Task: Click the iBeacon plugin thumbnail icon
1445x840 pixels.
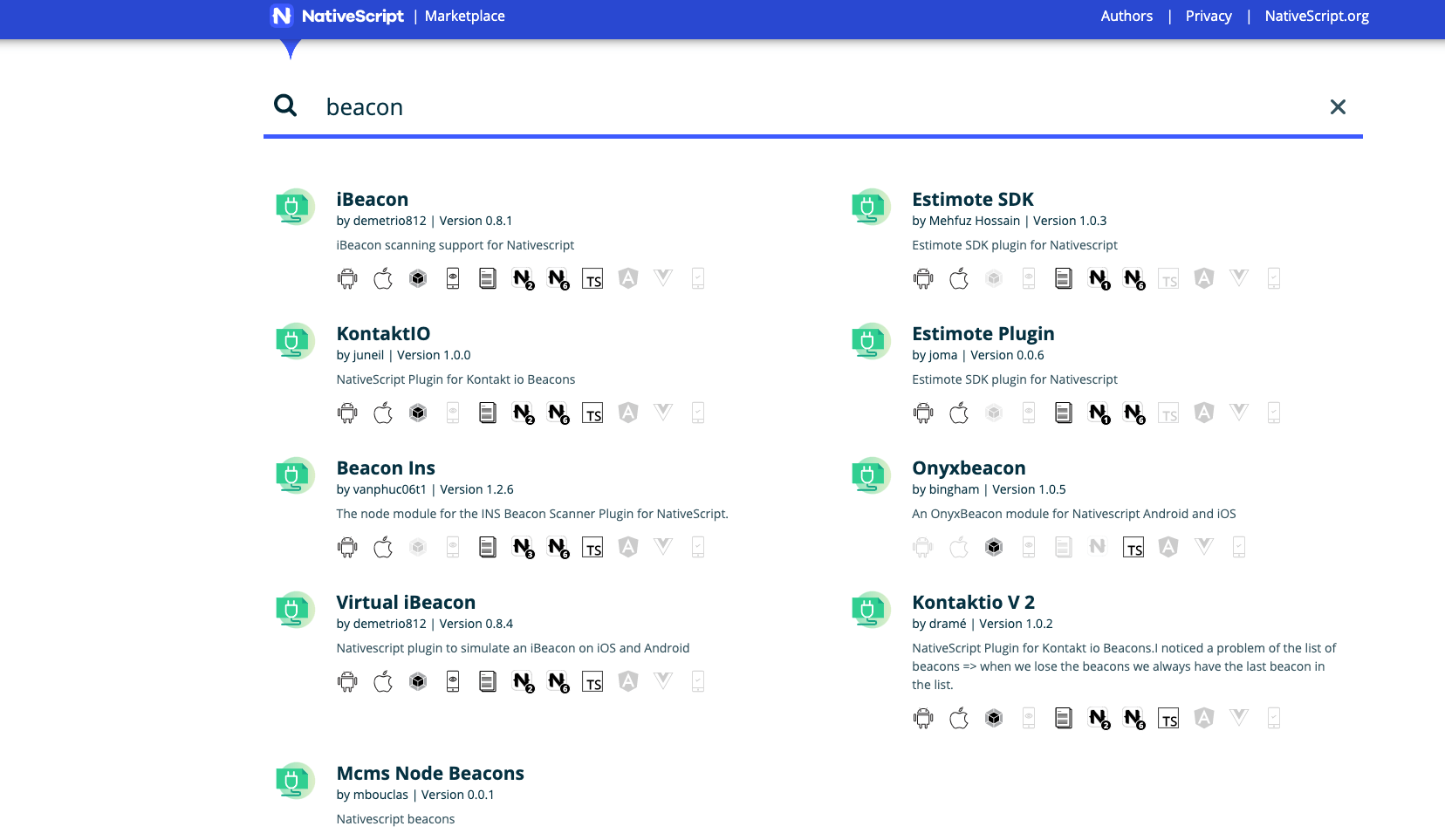Action: [295, 207]
